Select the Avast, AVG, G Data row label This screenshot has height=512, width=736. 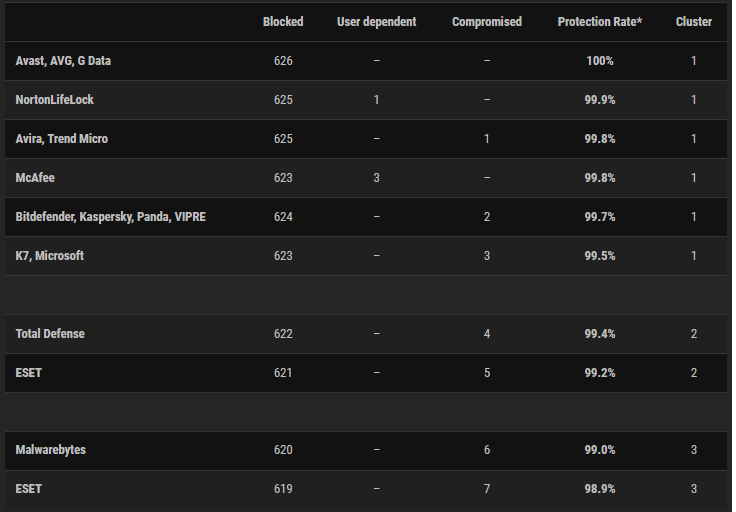pyautogui.click(x=63, y=61)
